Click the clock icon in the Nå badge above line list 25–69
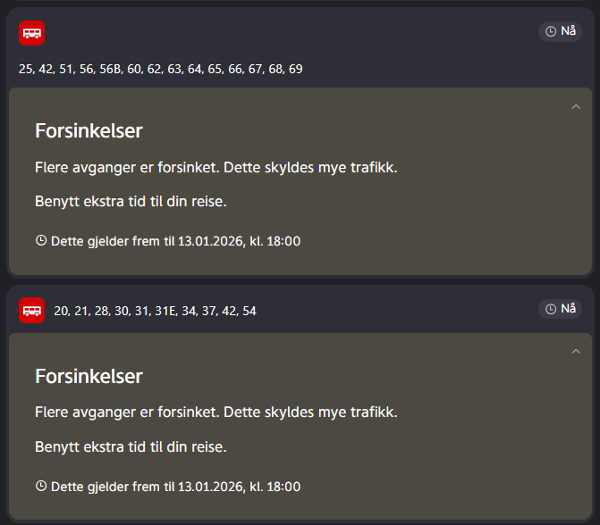The height and width of the screenshot is (525, 600). [551, 32]
